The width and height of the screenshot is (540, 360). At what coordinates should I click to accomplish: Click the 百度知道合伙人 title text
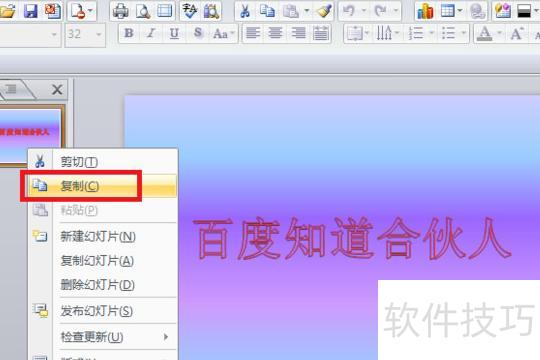click(x=351, y=238)
